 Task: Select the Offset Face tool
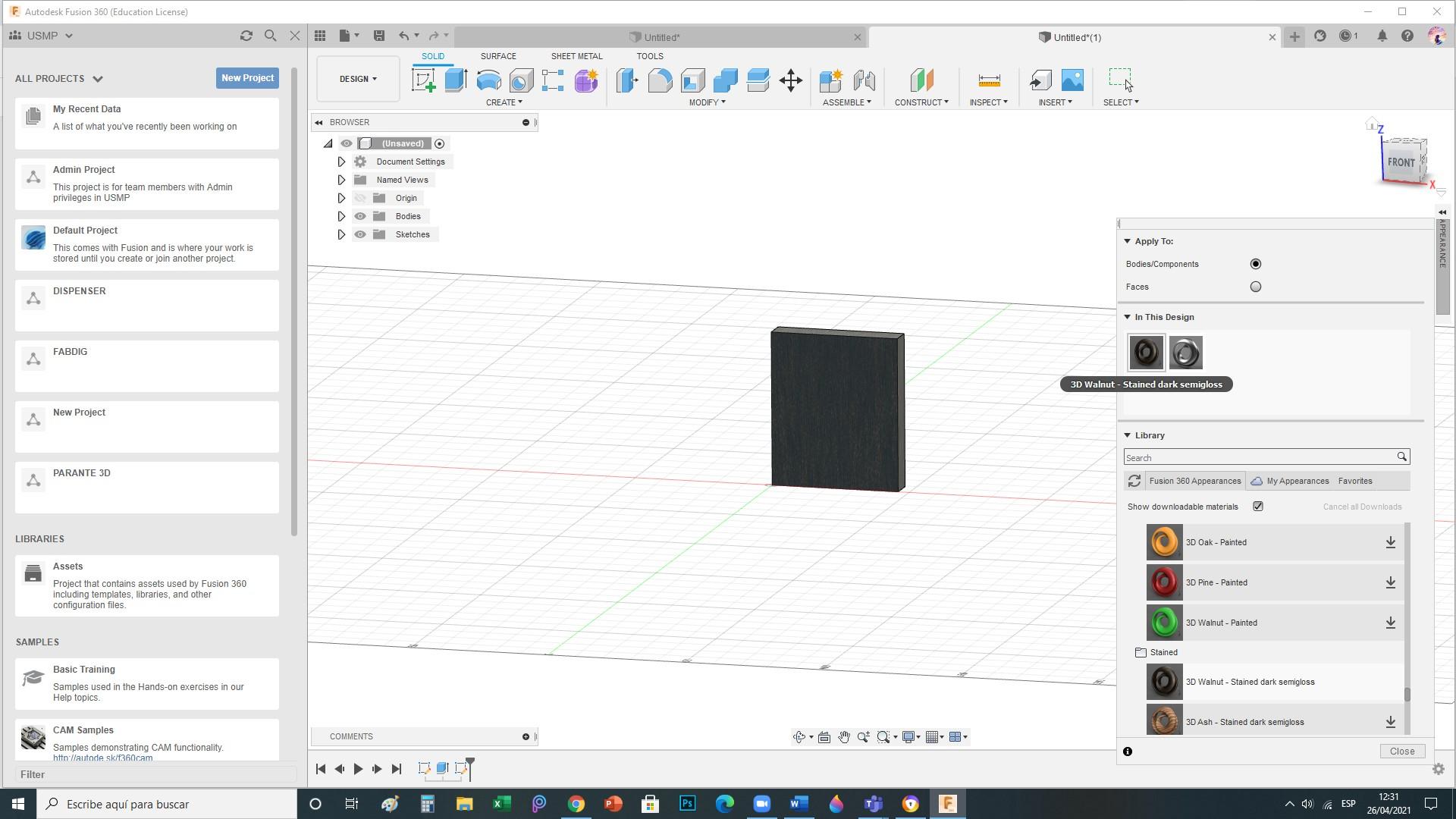[x=758, y=80]
